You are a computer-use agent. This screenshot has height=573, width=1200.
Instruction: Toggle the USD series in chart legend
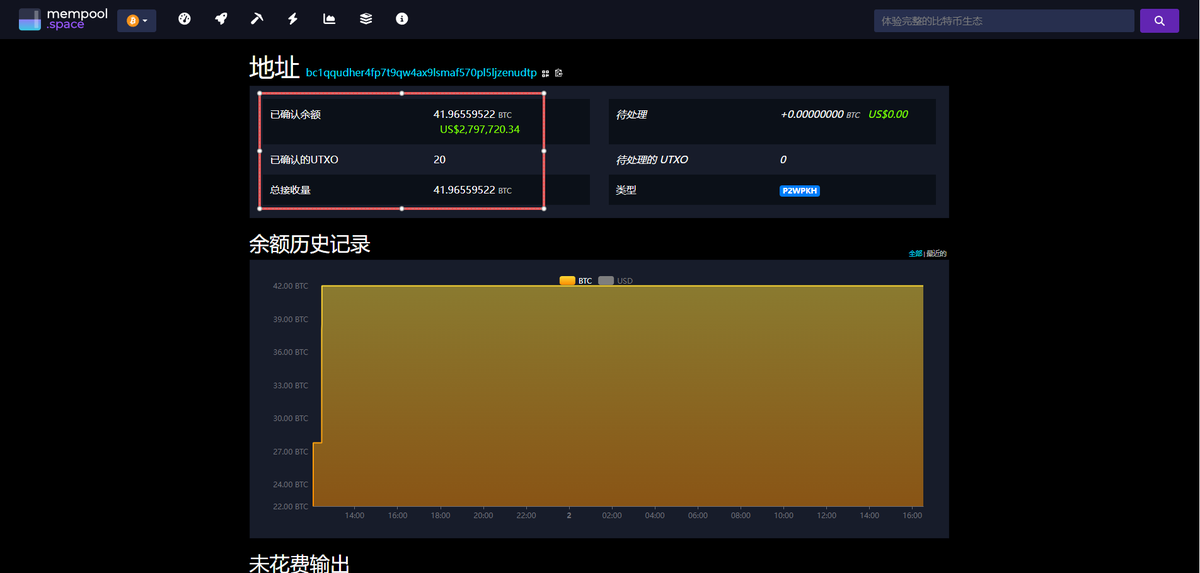point(615,281)
